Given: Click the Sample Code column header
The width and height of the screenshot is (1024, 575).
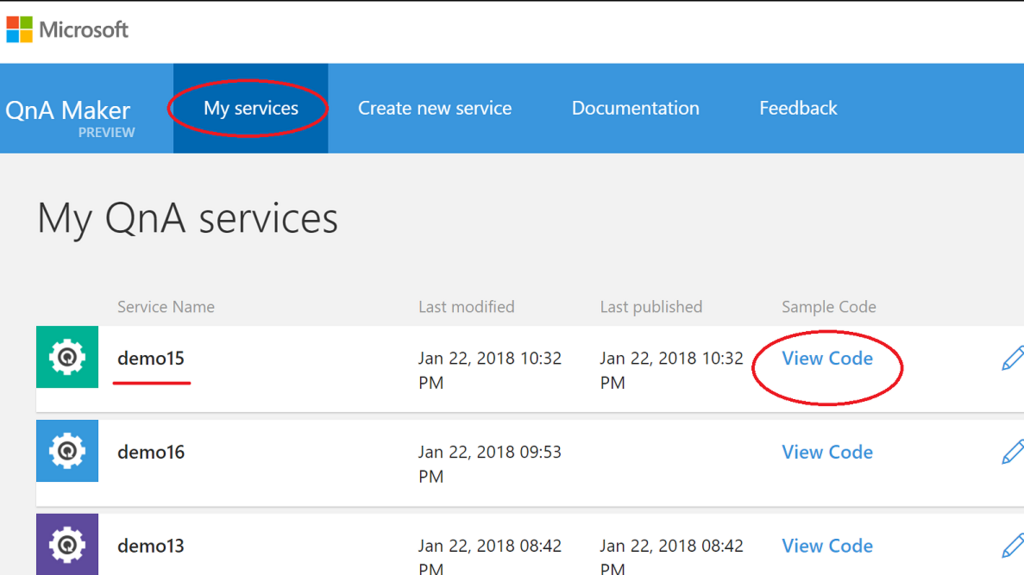Looking at the screenshot, I should point(829,306).
